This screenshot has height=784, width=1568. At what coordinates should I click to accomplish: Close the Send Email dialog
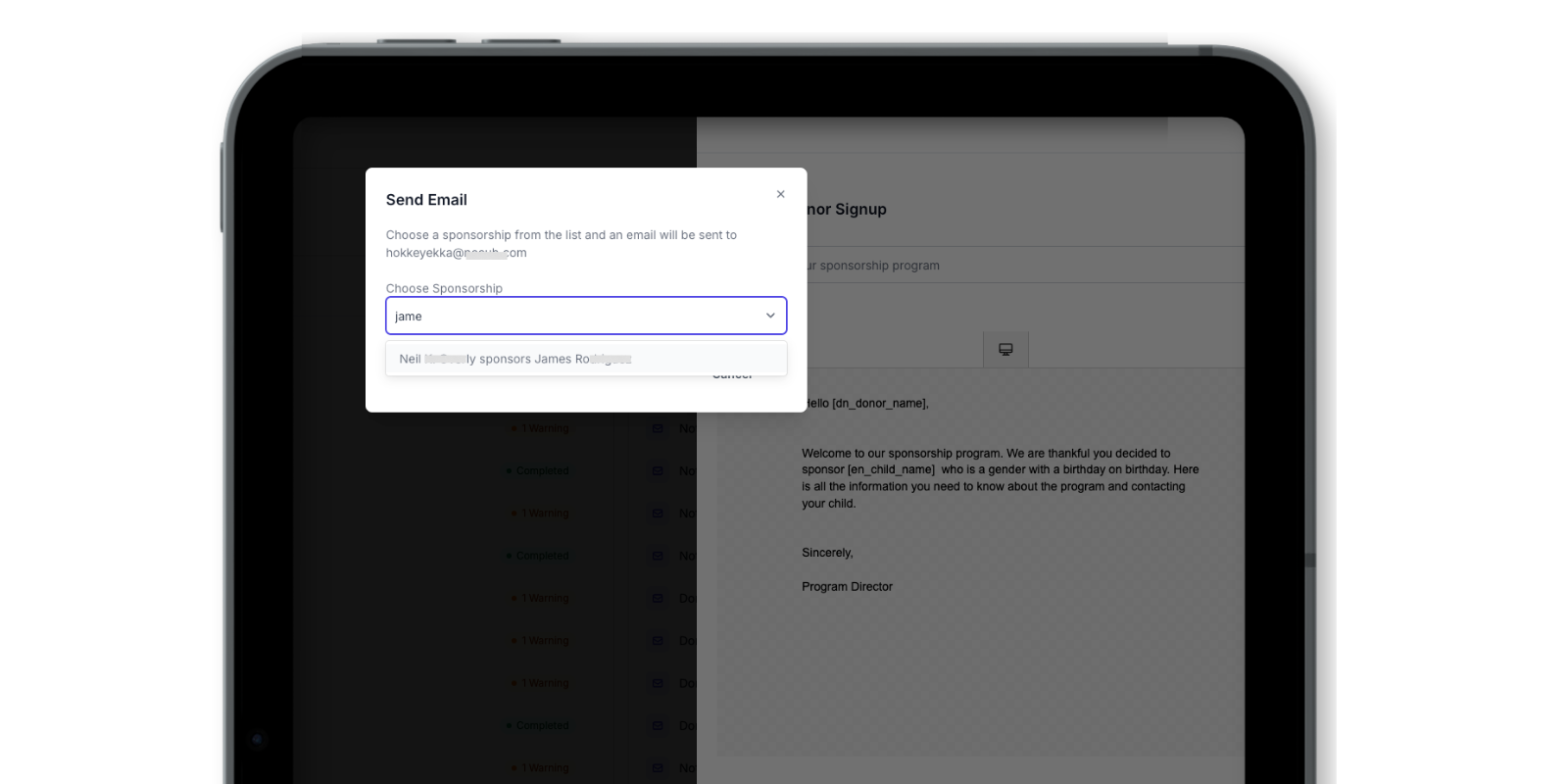(780, 194)
